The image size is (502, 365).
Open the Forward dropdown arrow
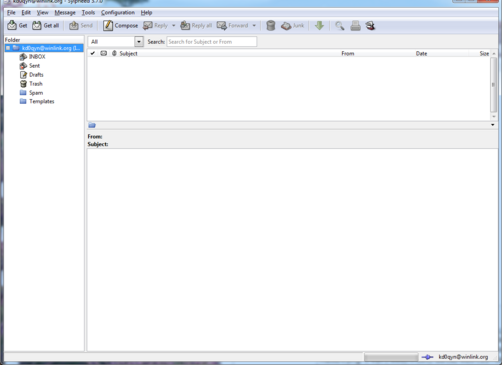254,26
